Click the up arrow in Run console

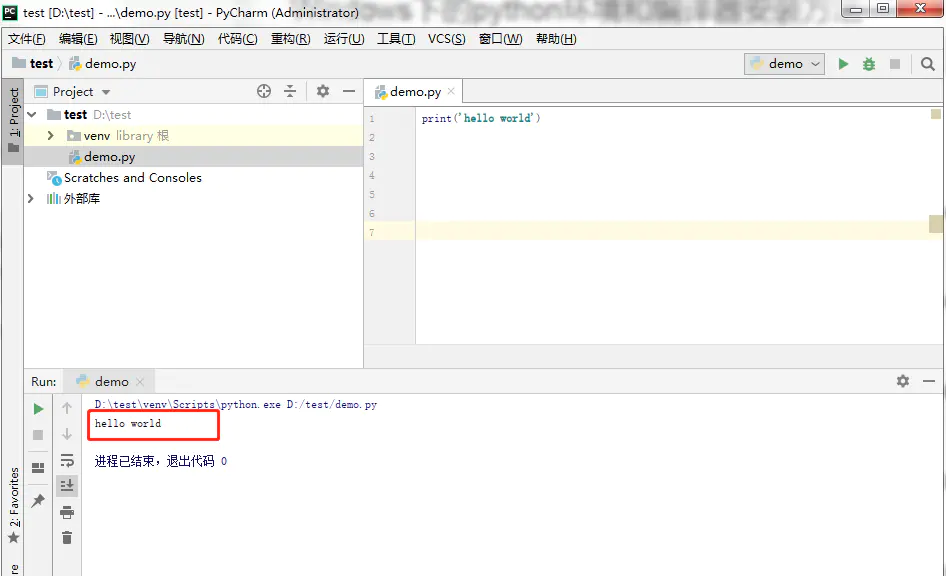coord(67,408)
